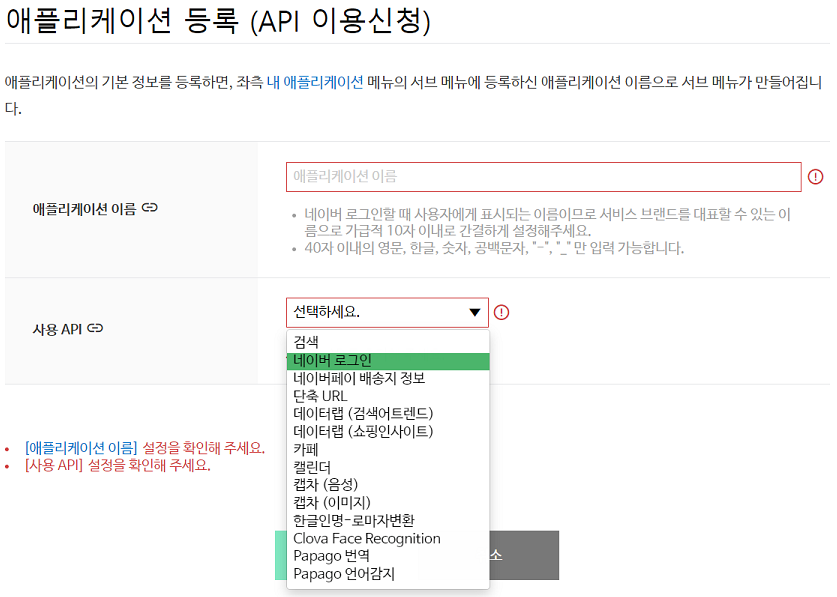Screen dimensions: 837x597
Task: Choose 캡차 (이미지) option
Action: [x=388, y=502]
